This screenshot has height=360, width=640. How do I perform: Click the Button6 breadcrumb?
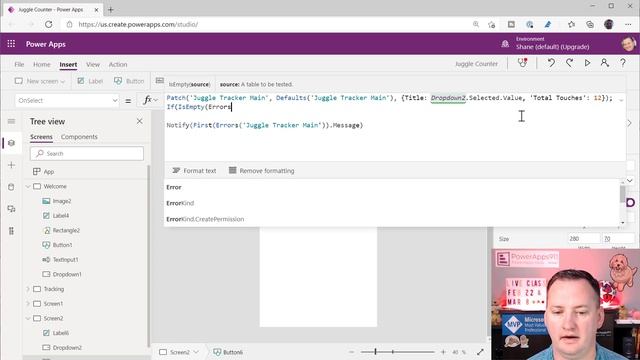pyautogui.click(x=228, y=352)
